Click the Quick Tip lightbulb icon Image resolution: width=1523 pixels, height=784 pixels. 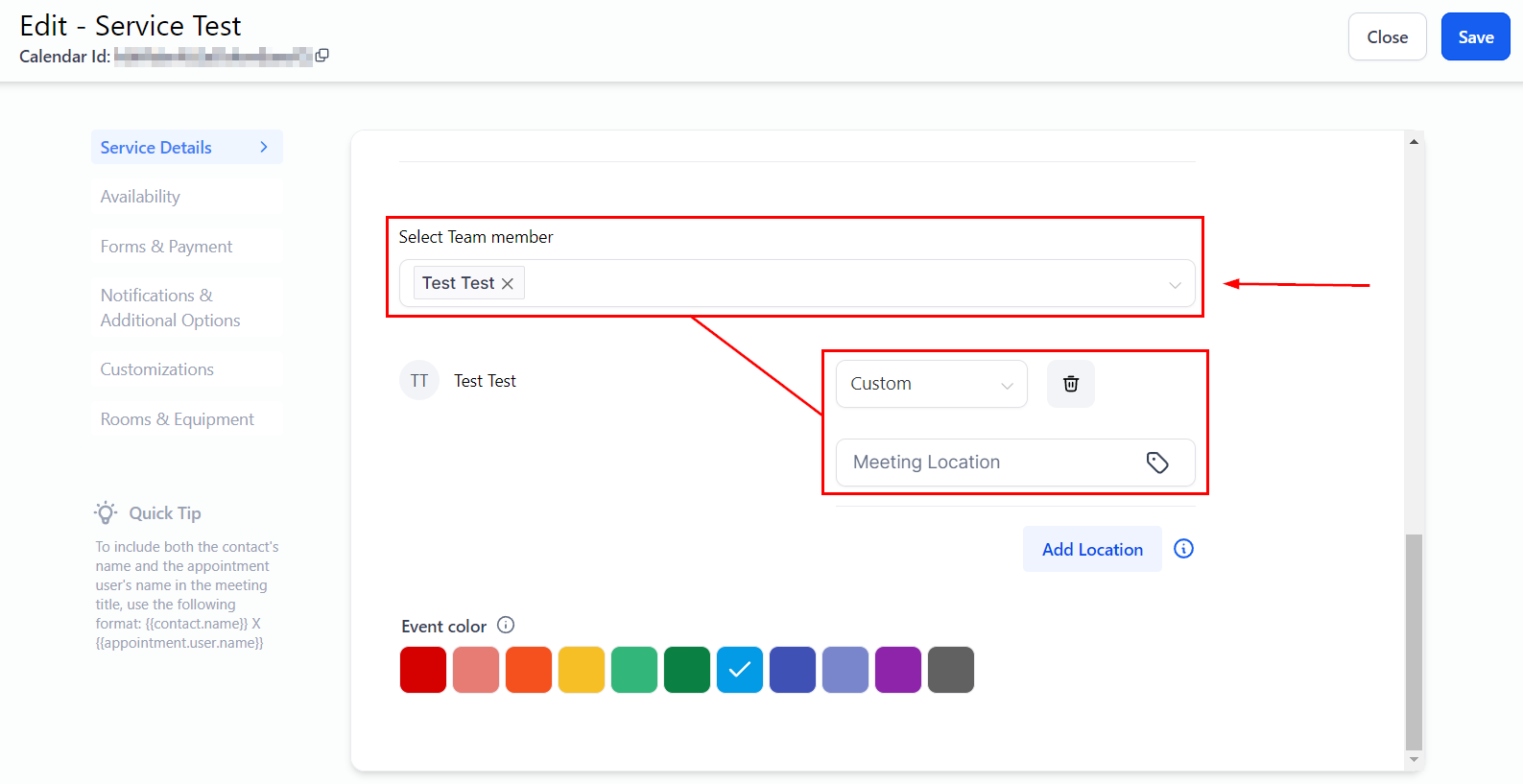[x=106, y=512]
